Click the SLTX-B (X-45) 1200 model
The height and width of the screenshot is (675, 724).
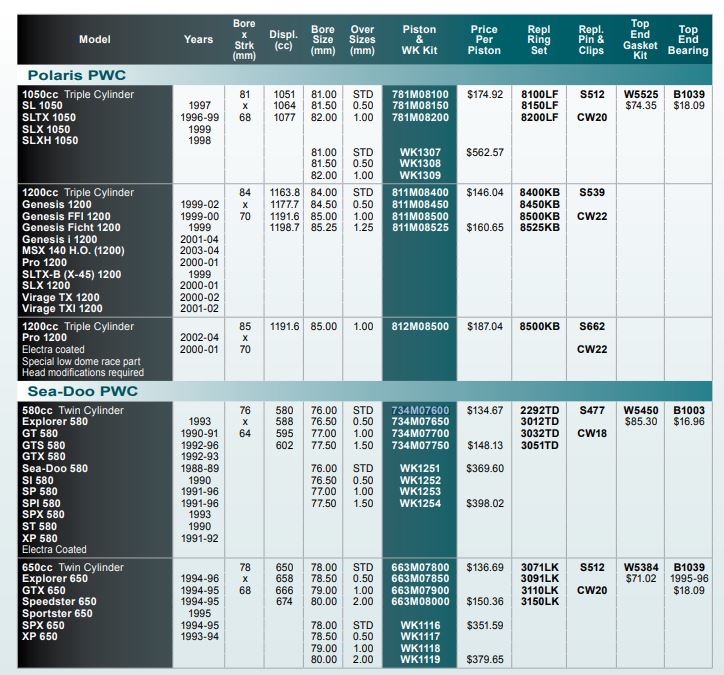click(72, 274)
